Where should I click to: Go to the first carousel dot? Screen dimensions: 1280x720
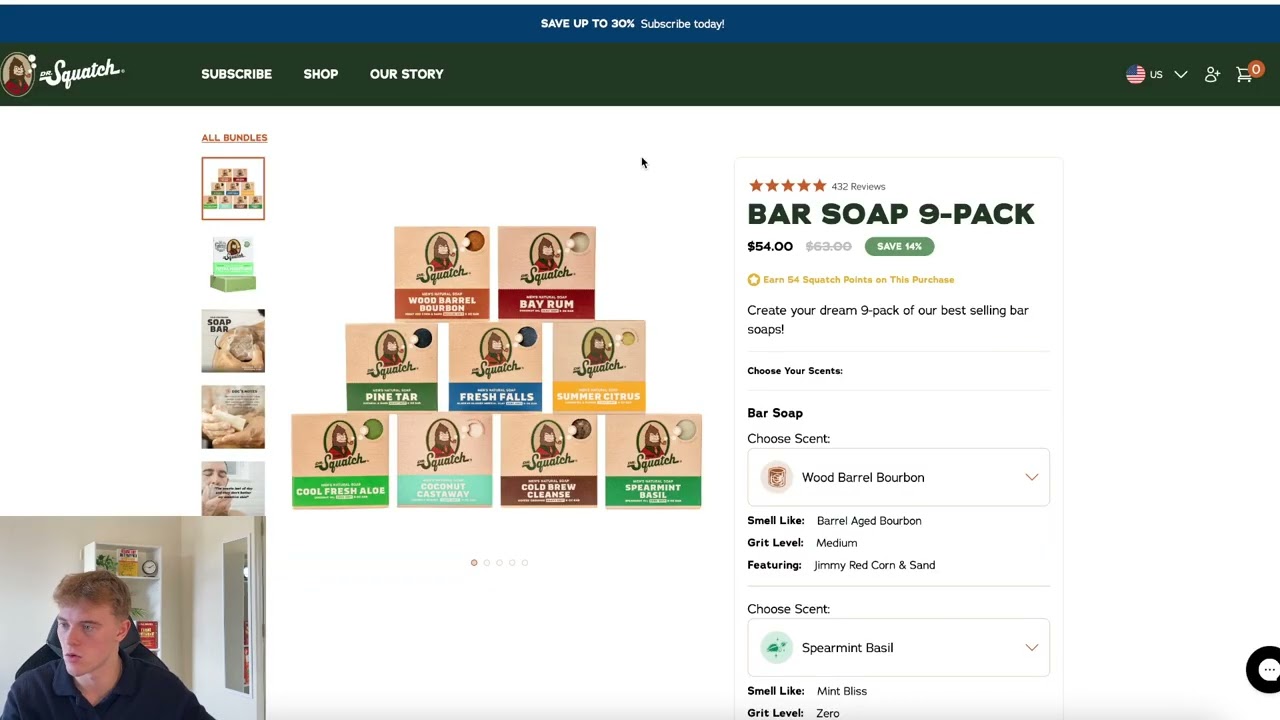474,562
